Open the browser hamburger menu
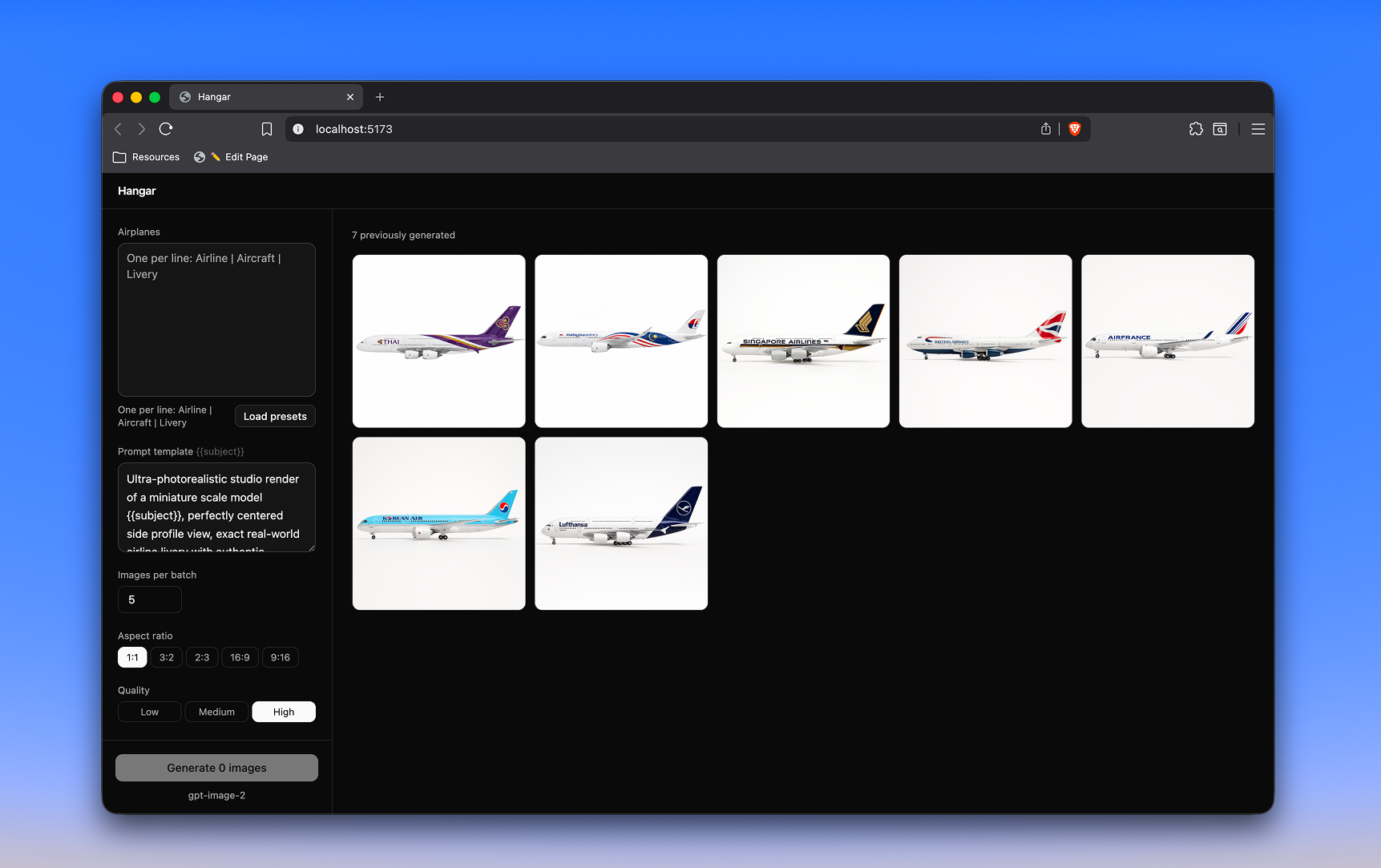Viewport: 1381px width, 868px height. (1258, 129)
